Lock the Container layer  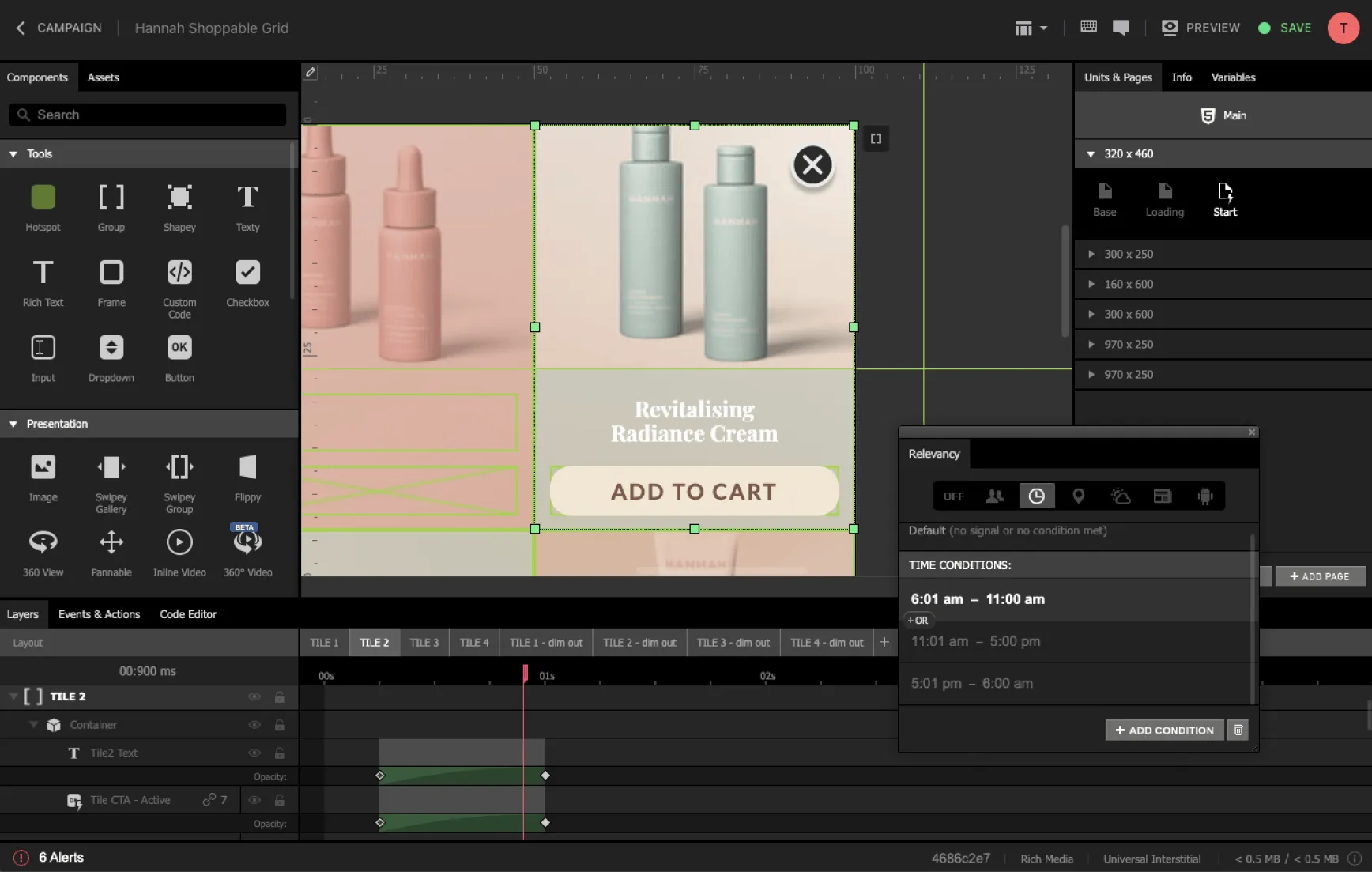pyautogui.click(x=280, y=724)
